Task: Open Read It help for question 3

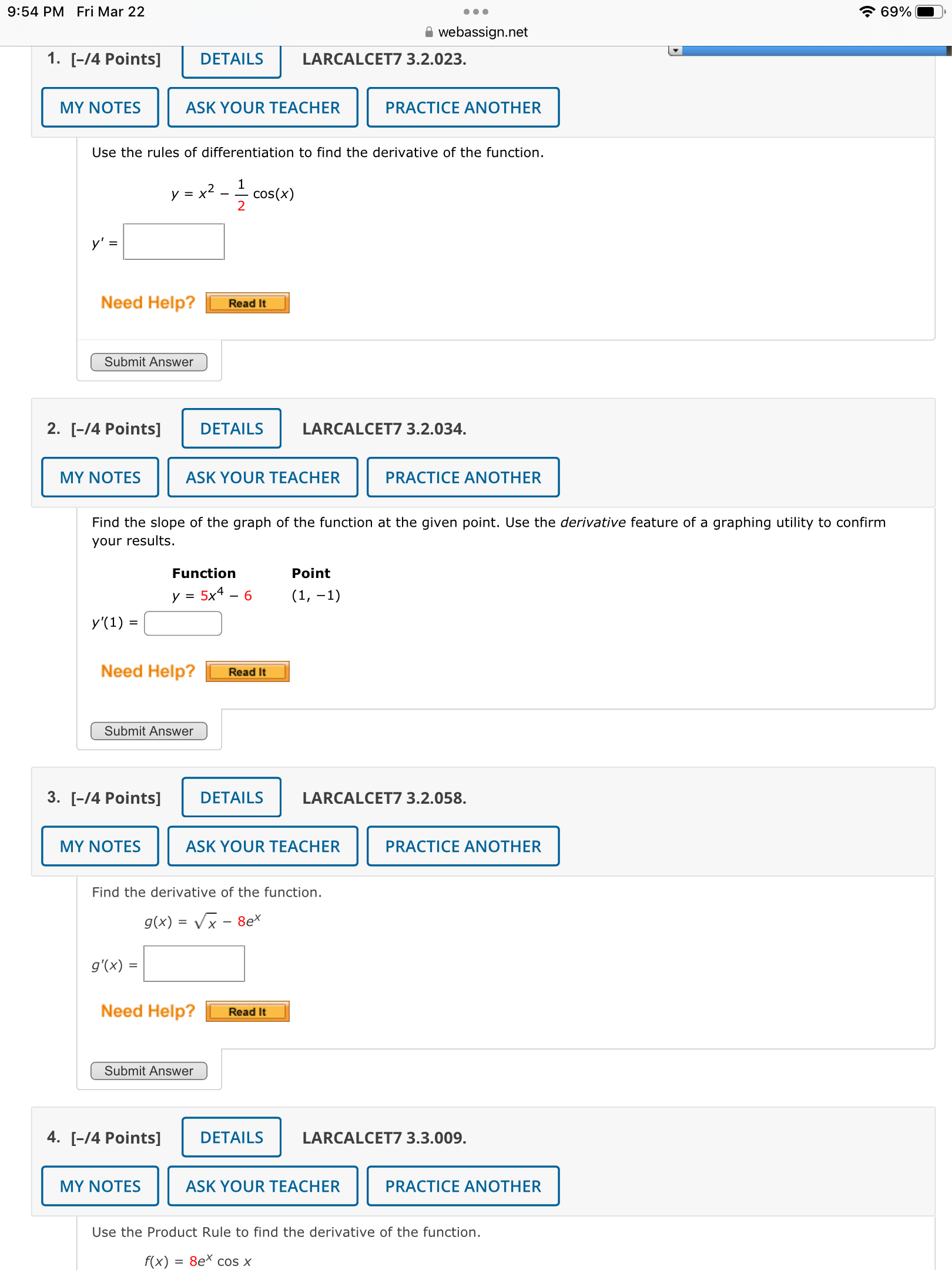Action: (247, 1011)
